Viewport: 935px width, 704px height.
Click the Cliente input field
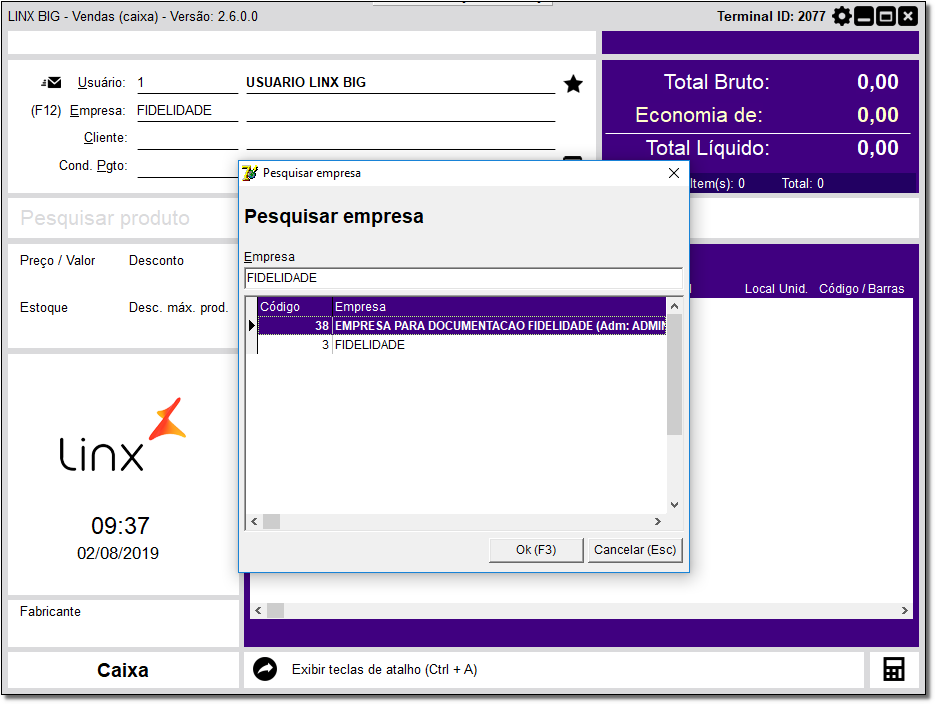[187, 138]
